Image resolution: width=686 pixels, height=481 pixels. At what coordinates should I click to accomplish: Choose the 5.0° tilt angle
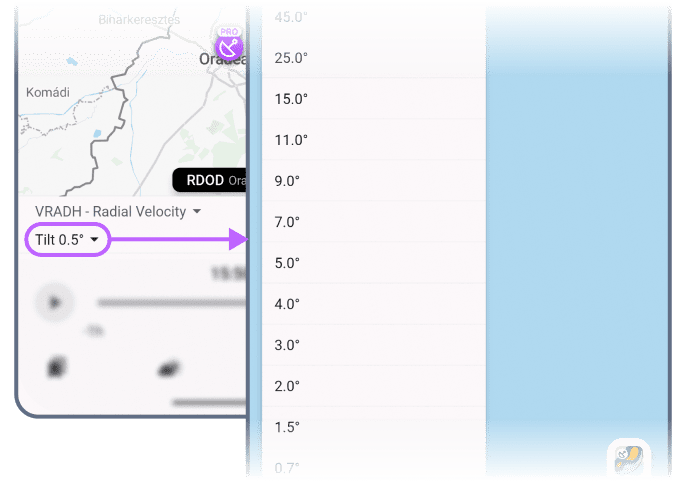[374, 263]
